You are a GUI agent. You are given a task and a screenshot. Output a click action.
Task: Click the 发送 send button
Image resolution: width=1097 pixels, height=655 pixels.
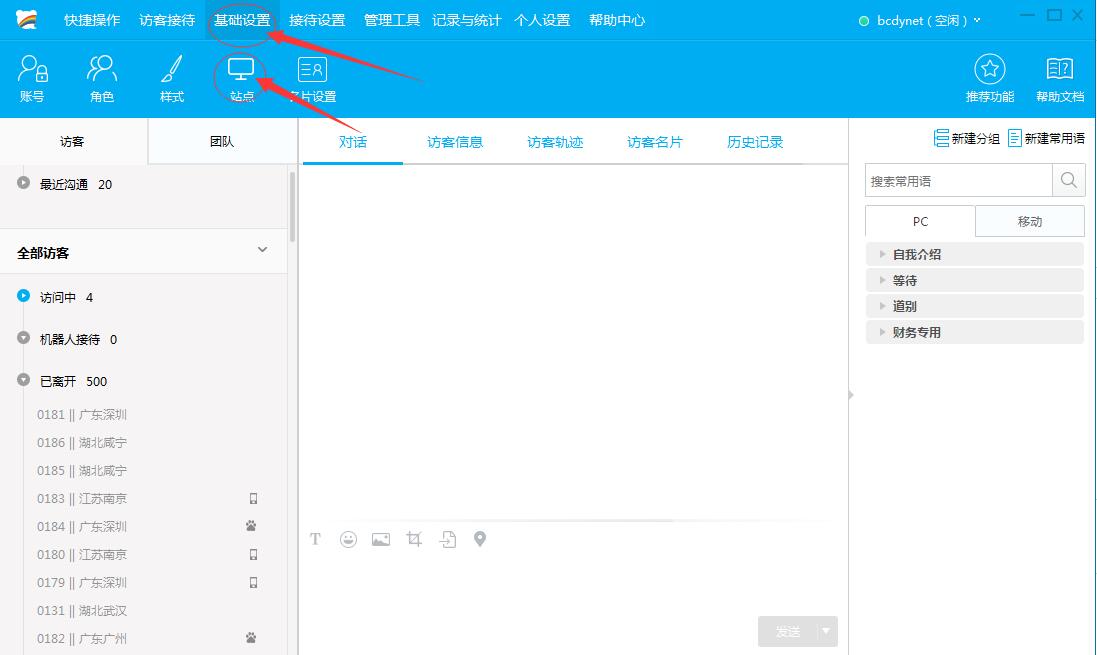790,631
